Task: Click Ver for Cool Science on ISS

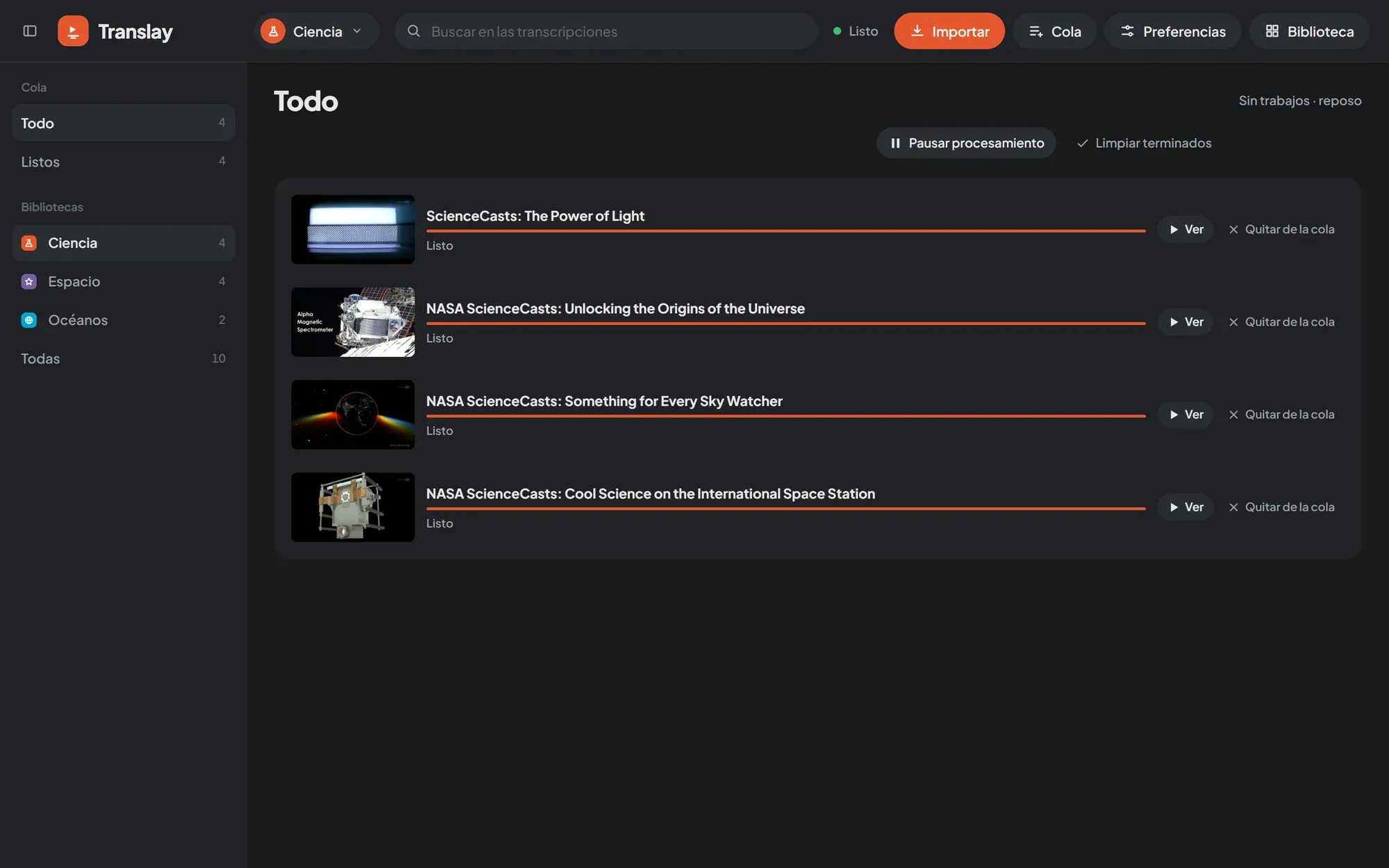Action: click(x=1186, y=507)
